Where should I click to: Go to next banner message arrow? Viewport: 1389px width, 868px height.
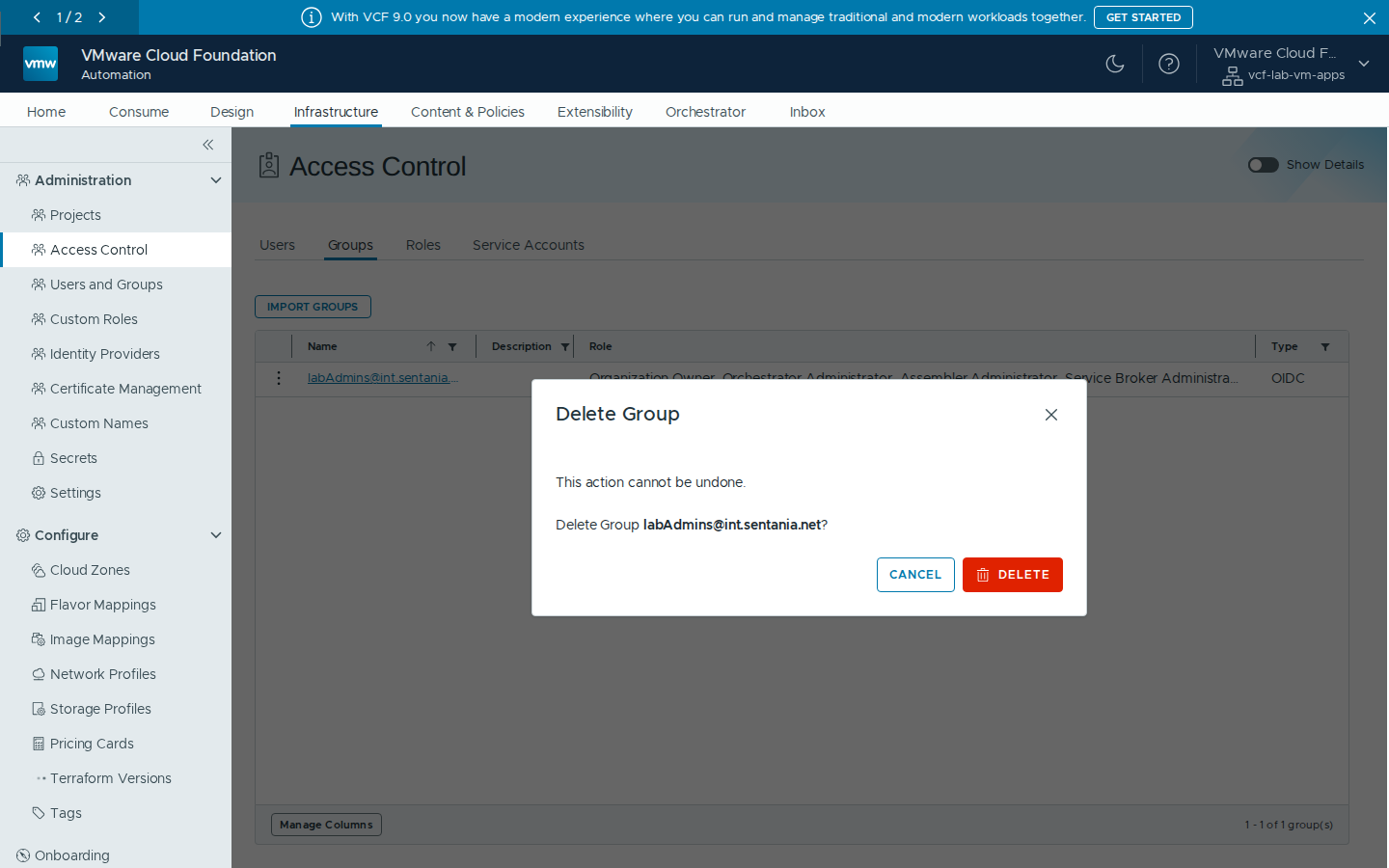(x=102, y=17)
